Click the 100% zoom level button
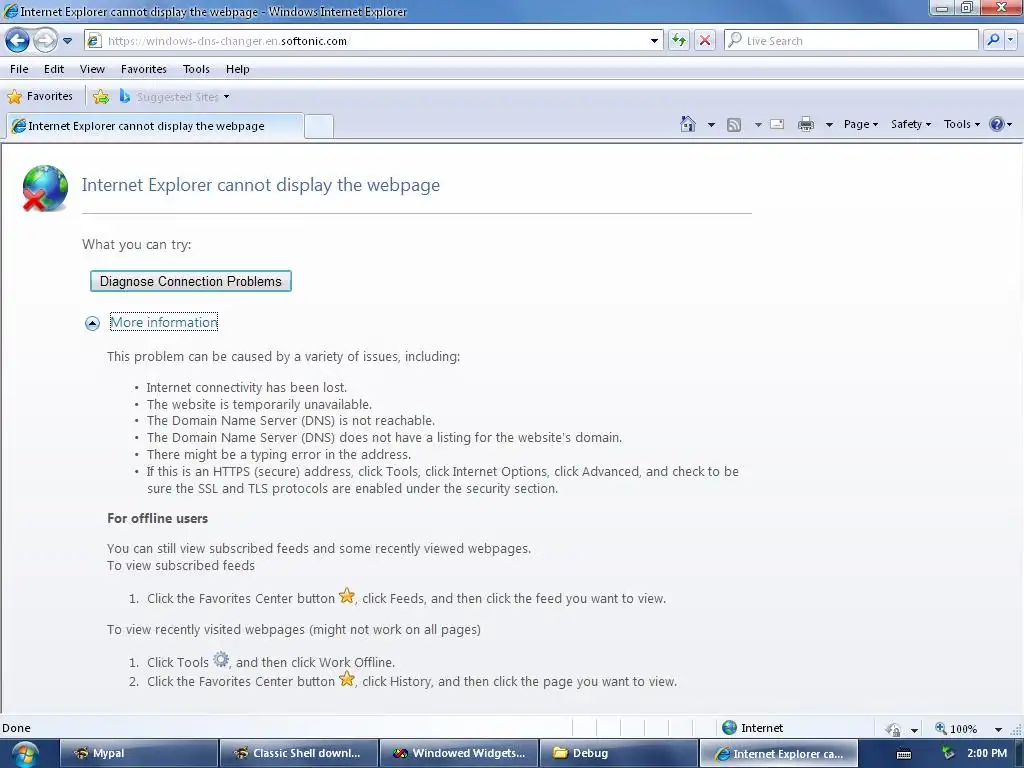1024x768 pixels. [x=956, y=729]
